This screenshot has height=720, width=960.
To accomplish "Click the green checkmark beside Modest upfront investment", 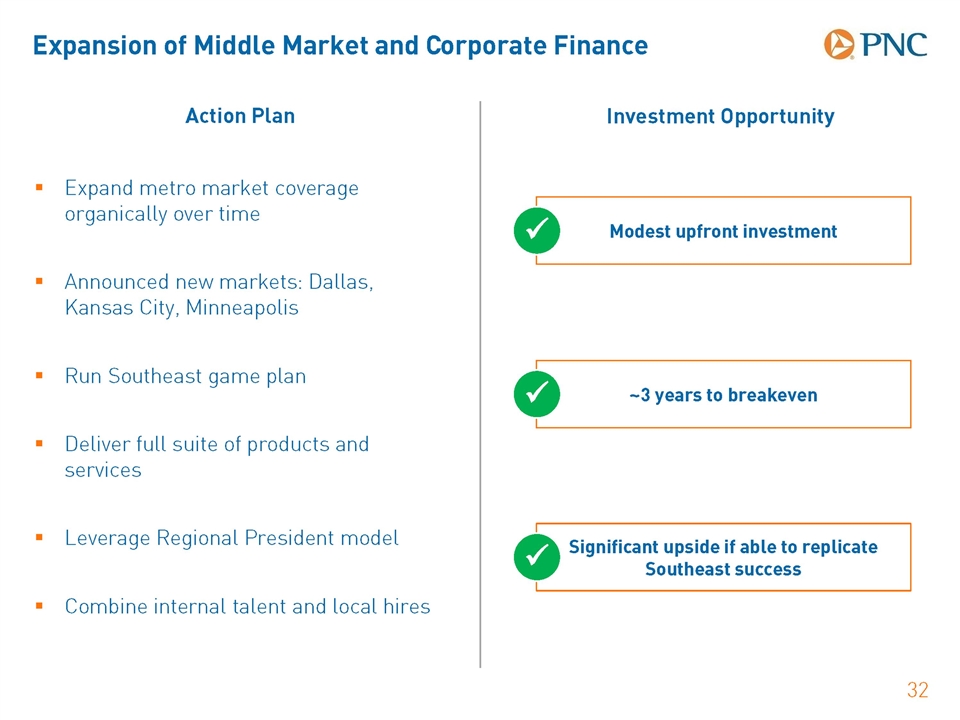I will pyautogui.click(x=537, y=231).
